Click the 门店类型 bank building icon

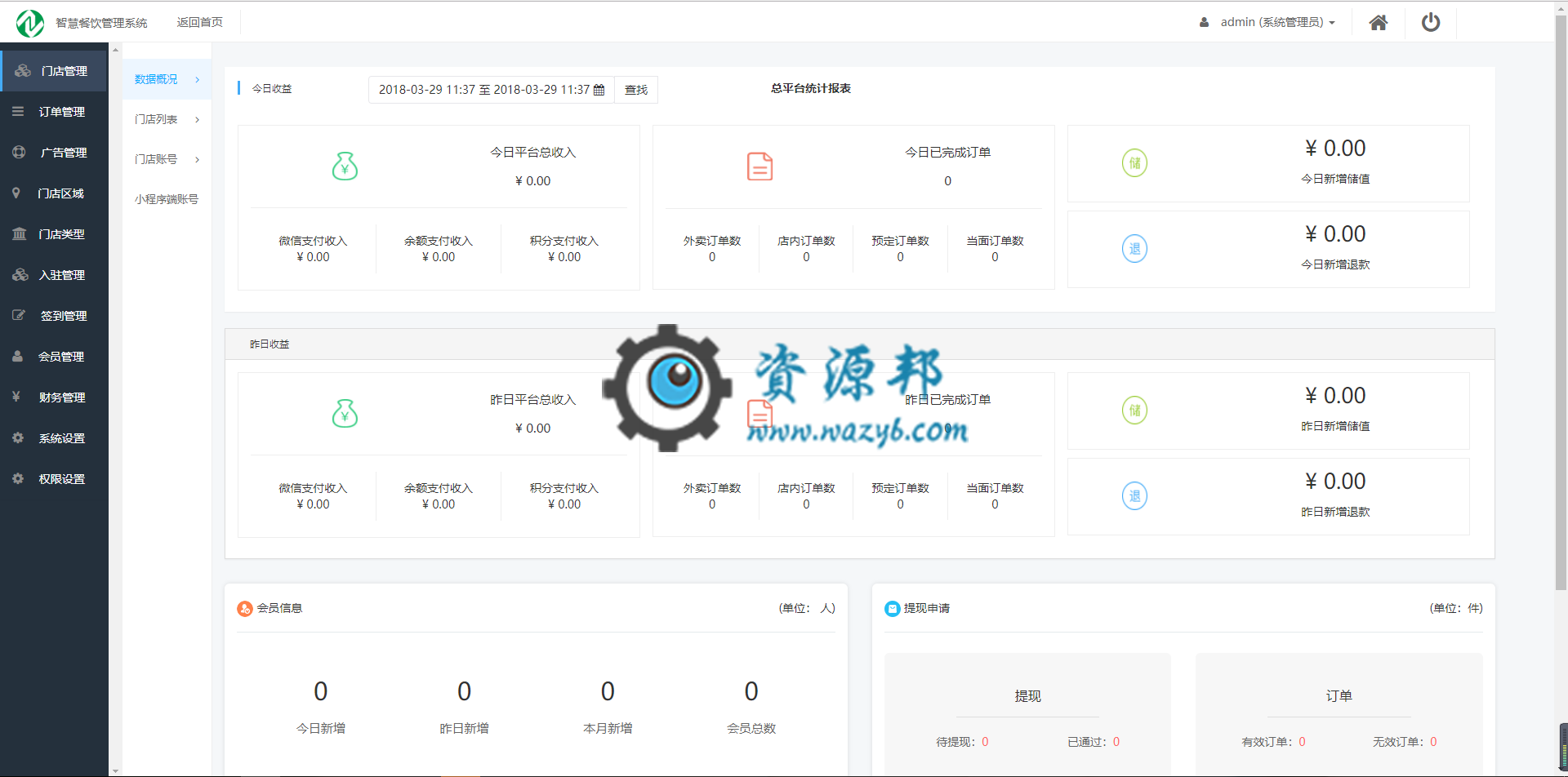(20, 234)
